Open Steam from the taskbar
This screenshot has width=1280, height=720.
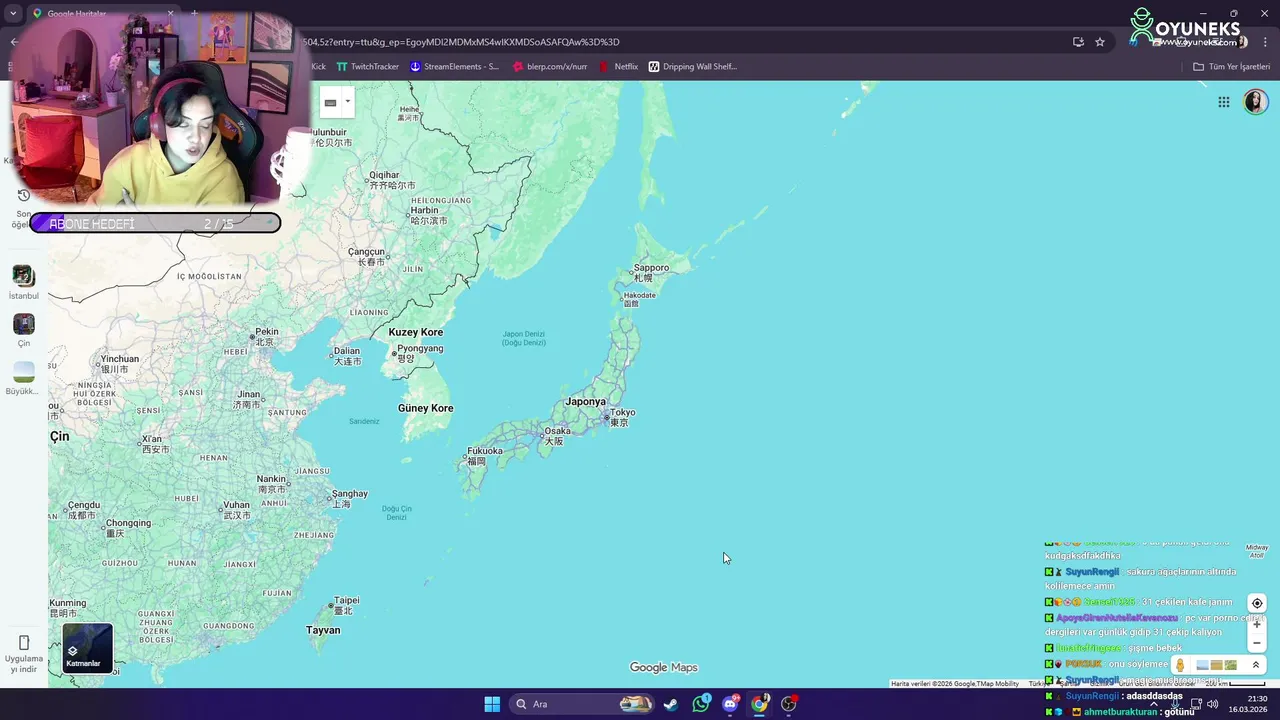[671, 704]
